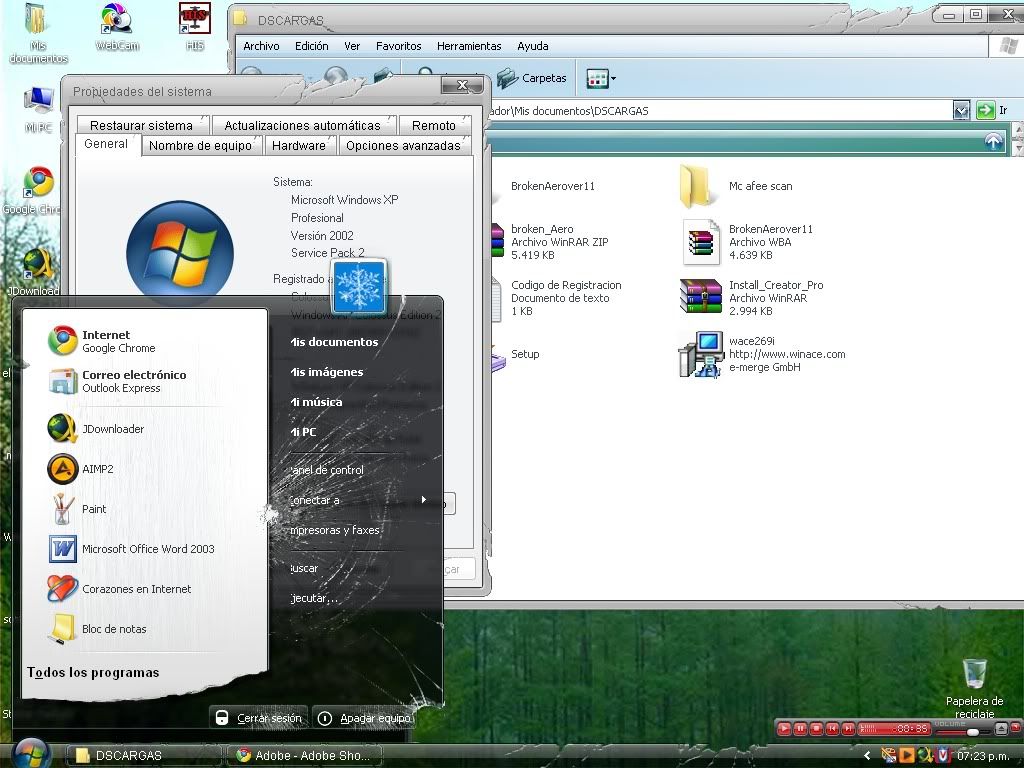This screenshot has height=768, width=1024.
Task: Expand the Conectar a submenu arrow
Action: [424, 500]
